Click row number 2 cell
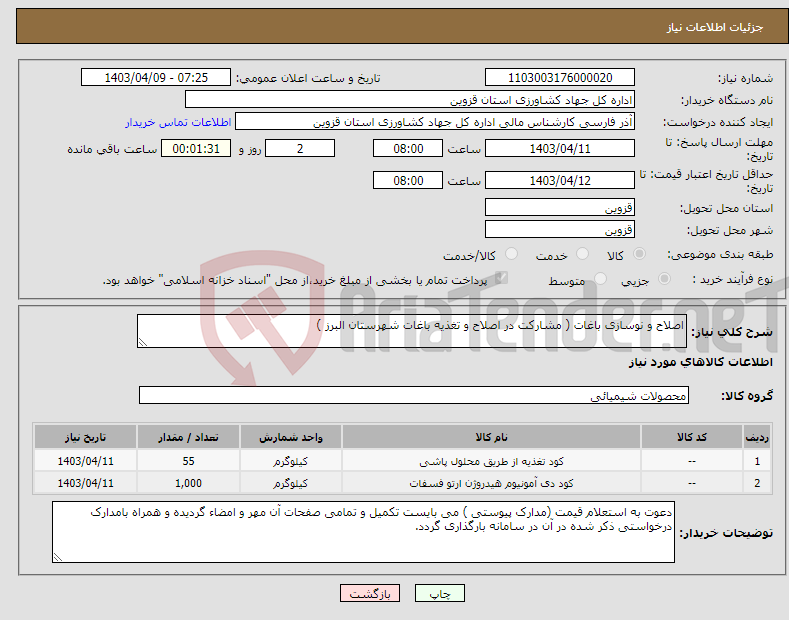789x620 pixels. (757, 483)
